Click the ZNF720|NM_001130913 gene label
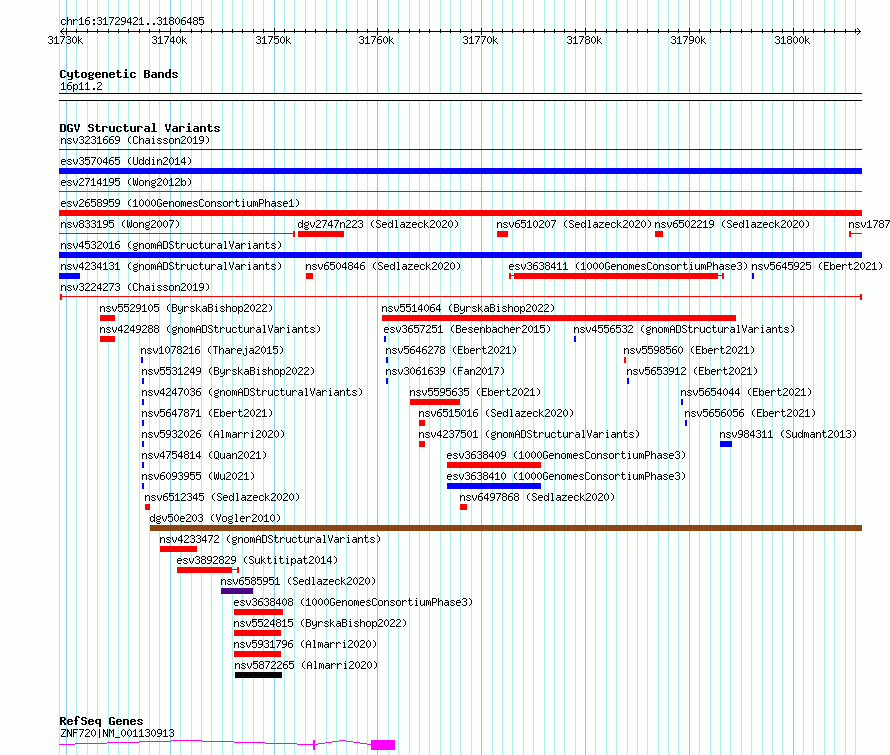 [x=117, y=733]
